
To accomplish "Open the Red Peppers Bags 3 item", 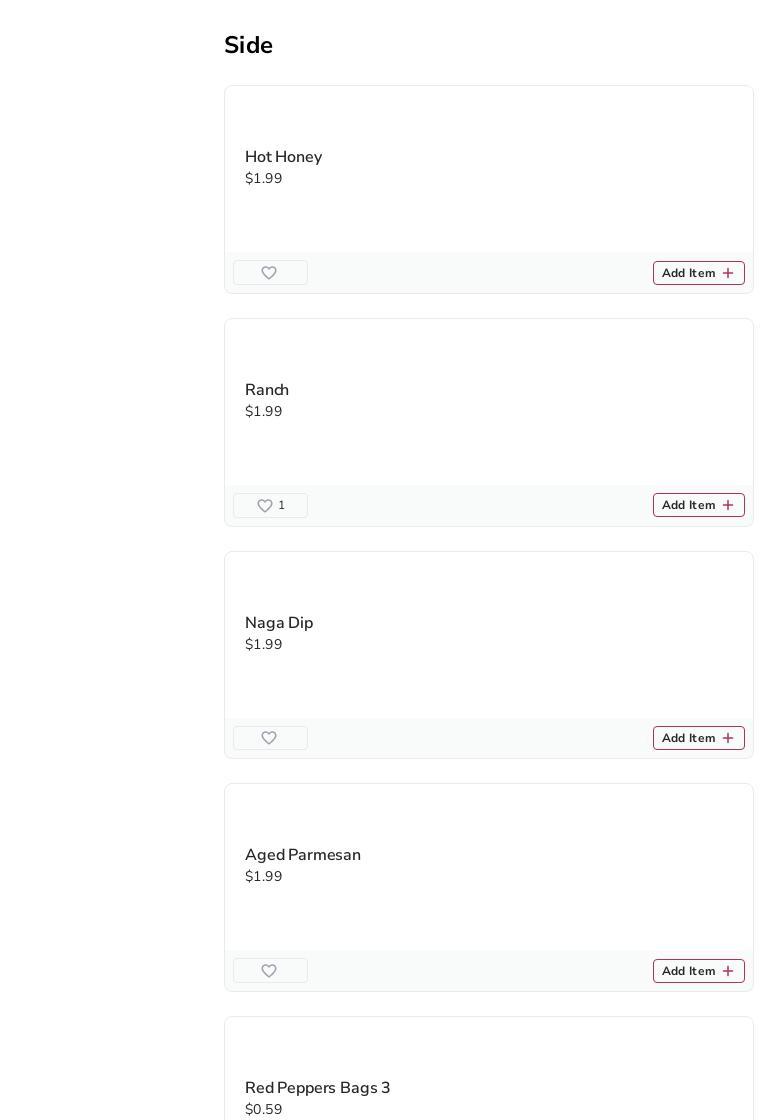I will (317, 1088).
